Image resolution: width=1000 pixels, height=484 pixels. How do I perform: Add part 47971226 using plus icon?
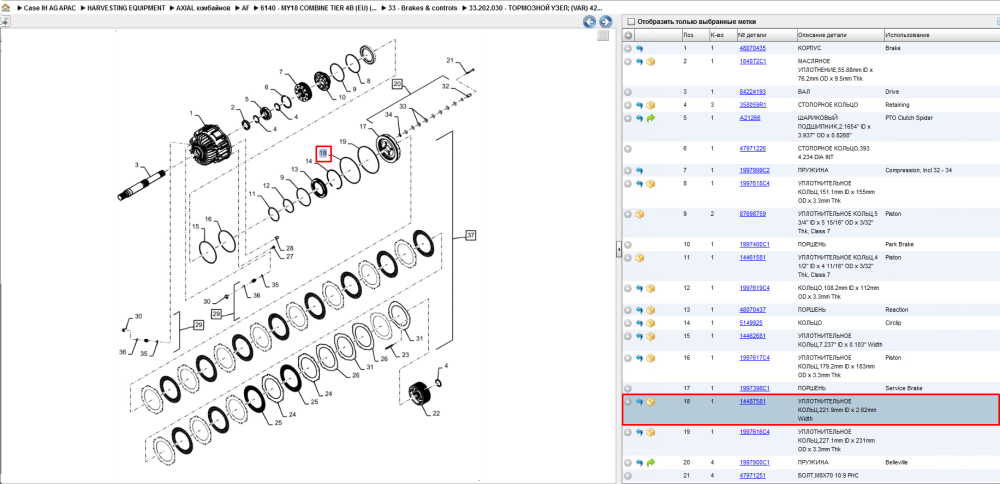(x=628, y=149)
